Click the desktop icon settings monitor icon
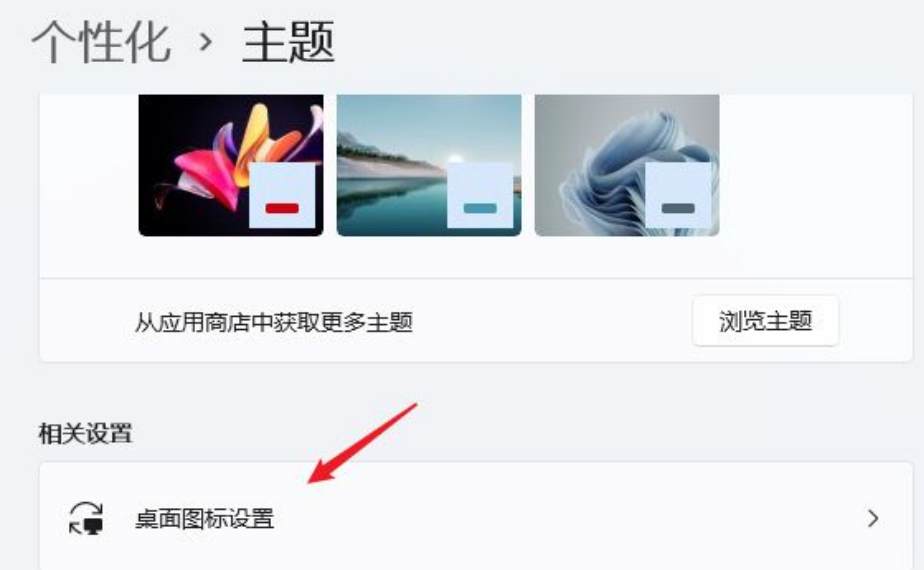924x570 pixels. (87, 518)
